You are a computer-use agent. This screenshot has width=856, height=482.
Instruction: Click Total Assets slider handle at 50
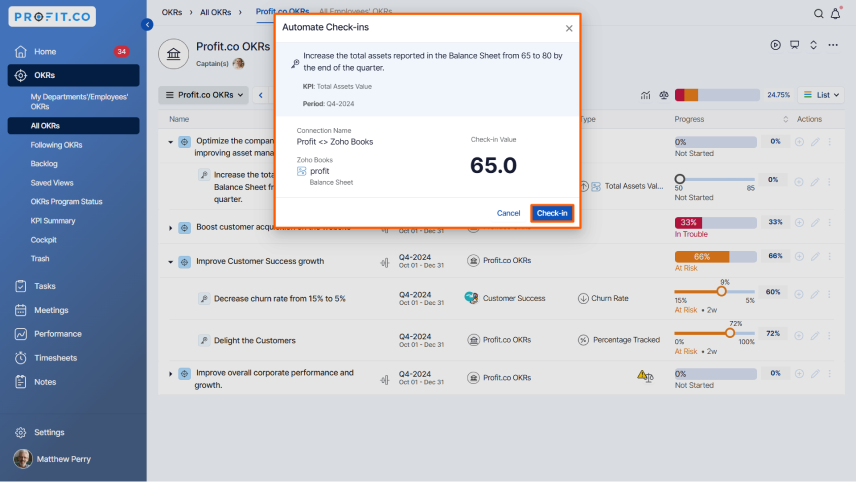point(680,179)
